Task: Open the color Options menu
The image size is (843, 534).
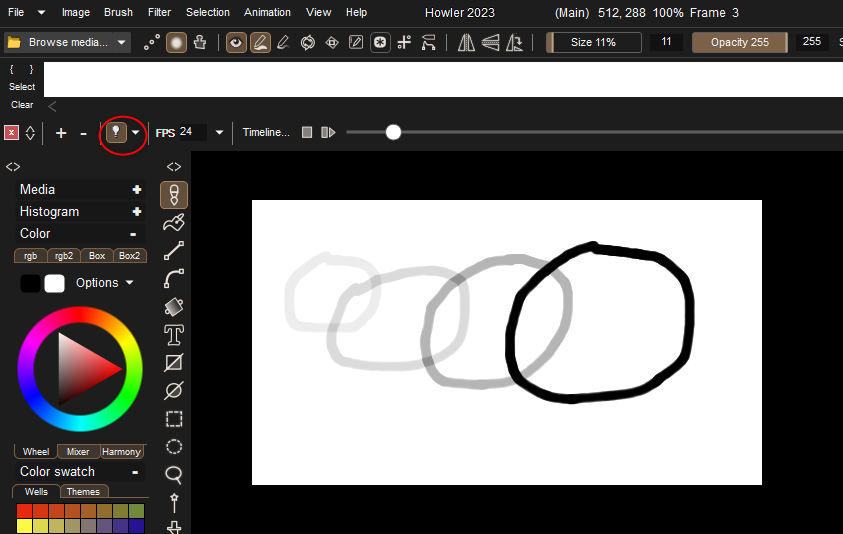Action: coord(104,283)
